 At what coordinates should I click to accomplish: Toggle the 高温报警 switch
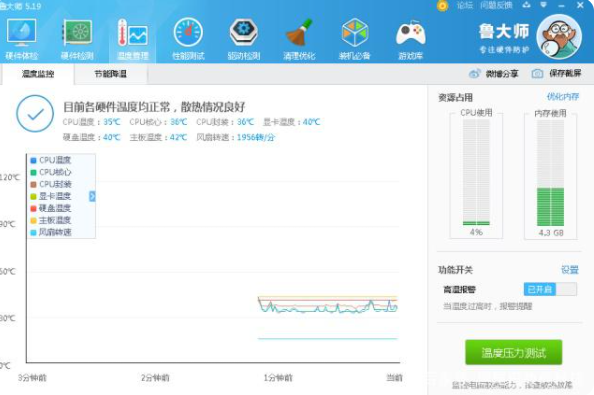coord(550,289)
